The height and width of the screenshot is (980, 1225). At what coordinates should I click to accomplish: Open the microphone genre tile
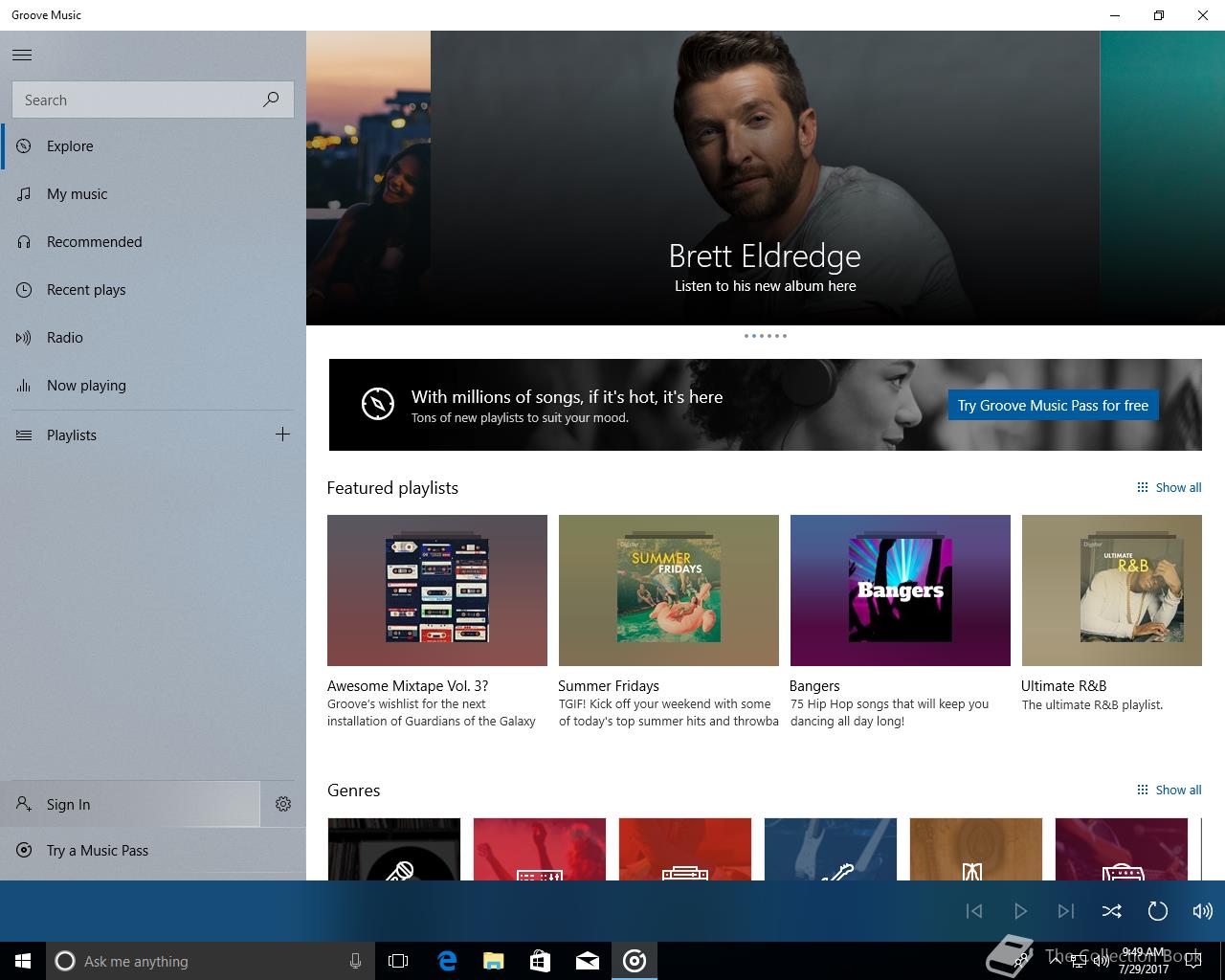tap(394, 849)
